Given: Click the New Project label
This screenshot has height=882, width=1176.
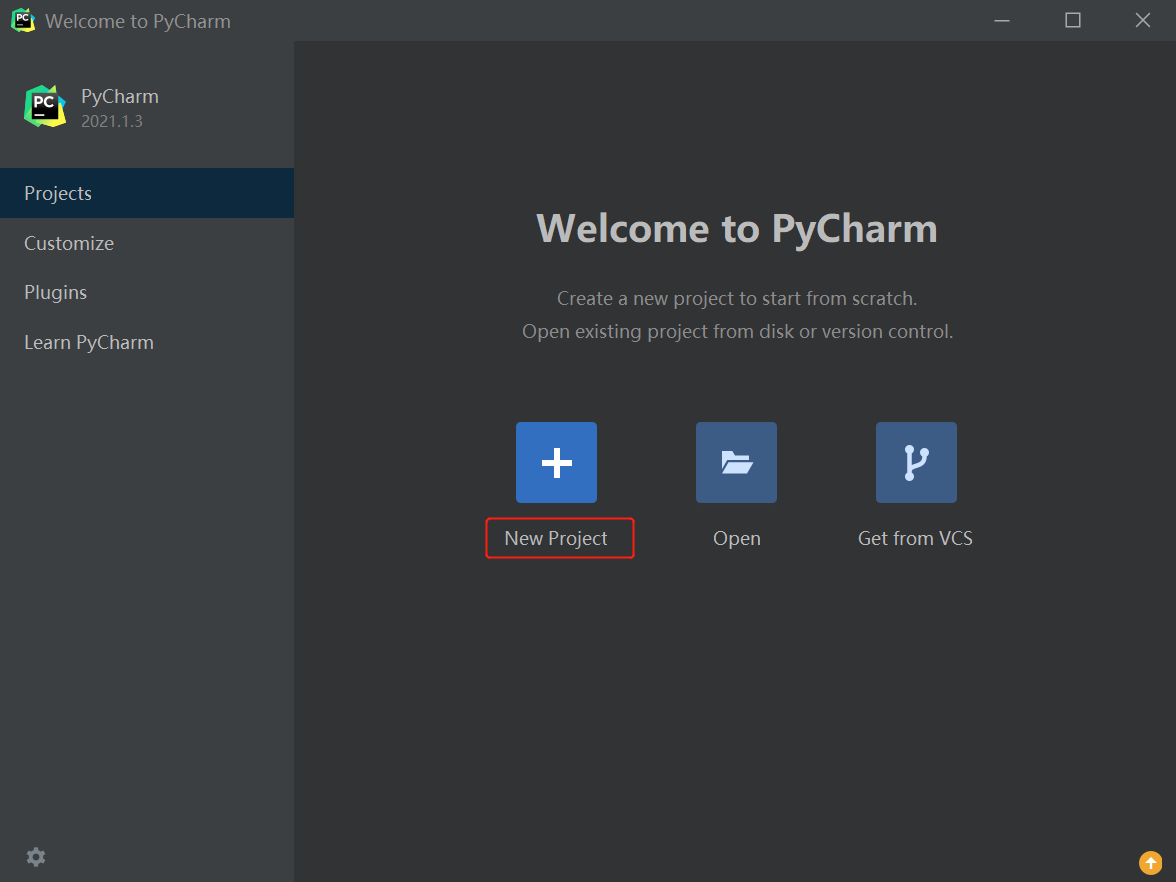Looking at the screenshot, I should (556, 538).
